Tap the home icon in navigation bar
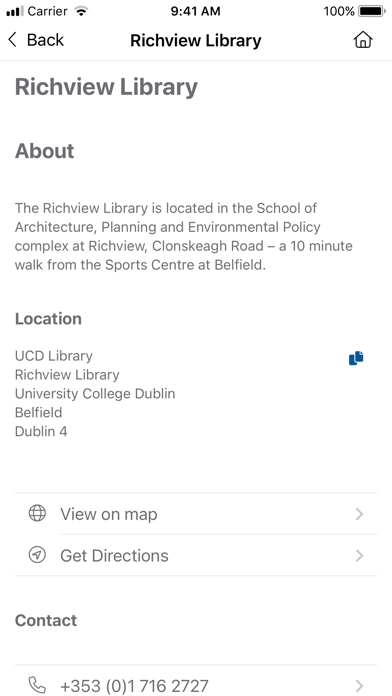 363,40
